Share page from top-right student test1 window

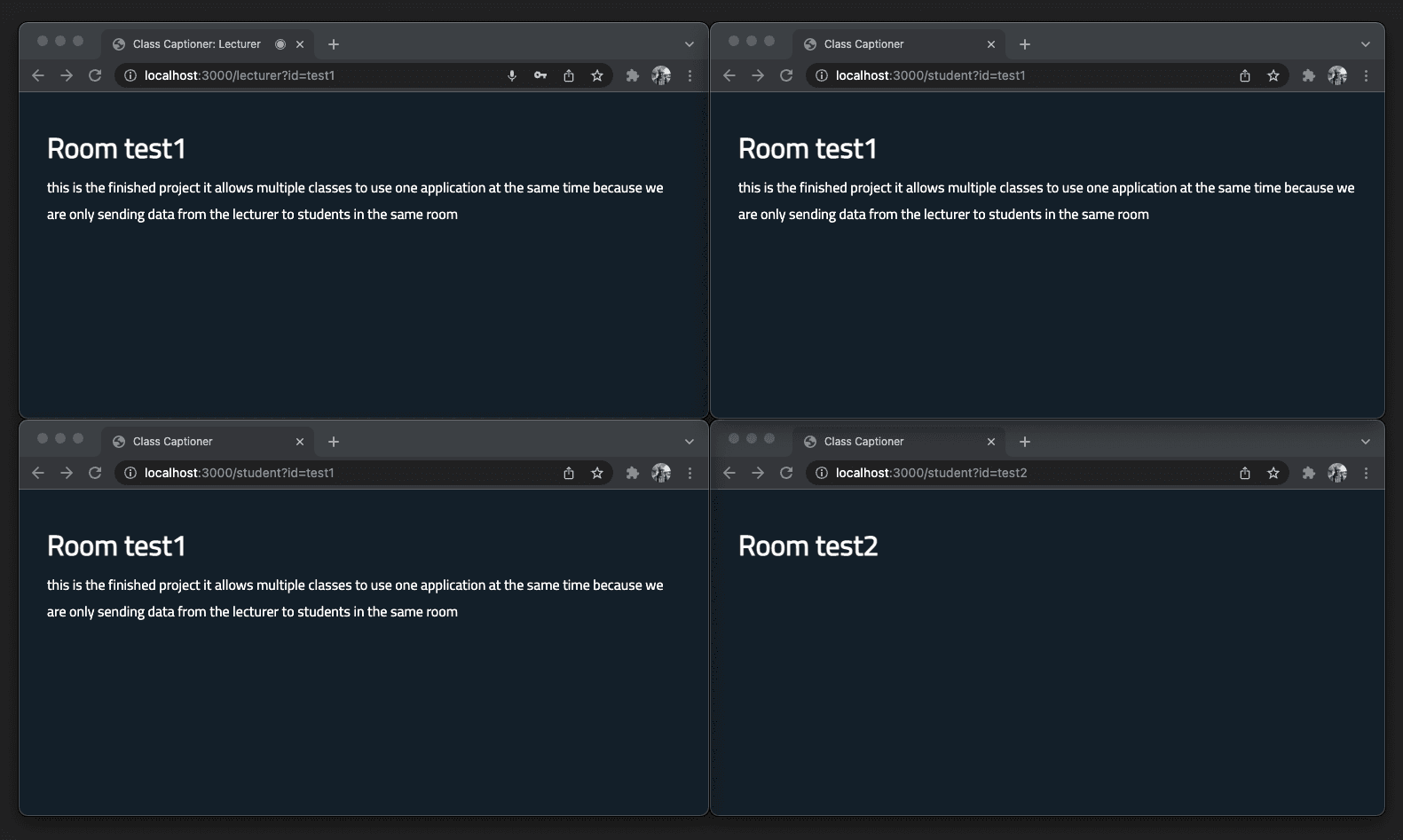coord(1245,75)
